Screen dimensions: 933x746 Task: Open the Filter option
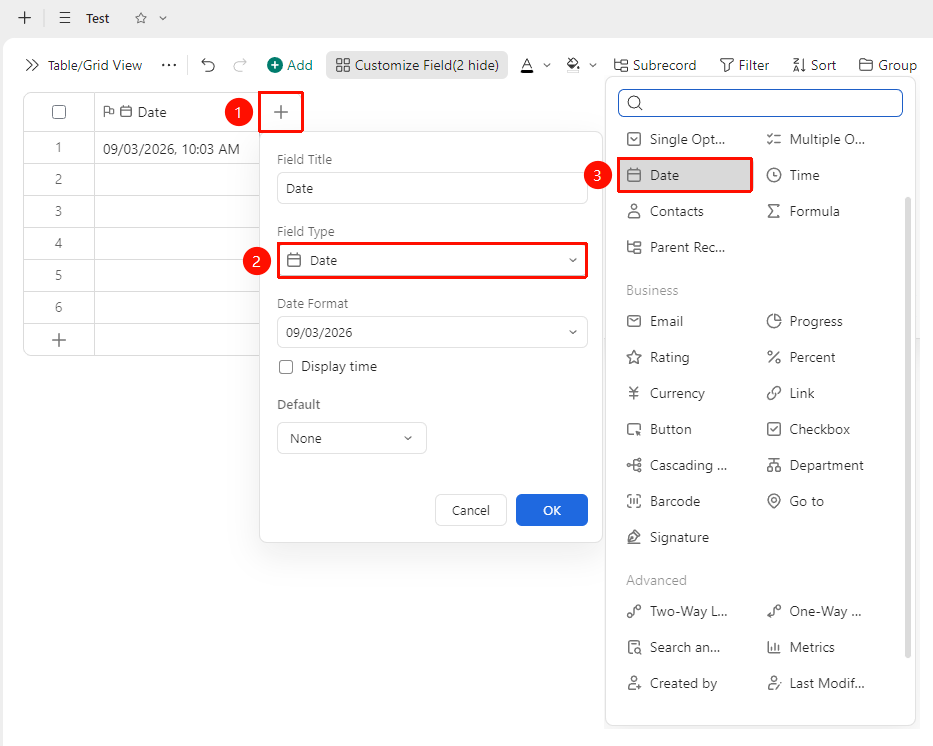coord(744,65)
